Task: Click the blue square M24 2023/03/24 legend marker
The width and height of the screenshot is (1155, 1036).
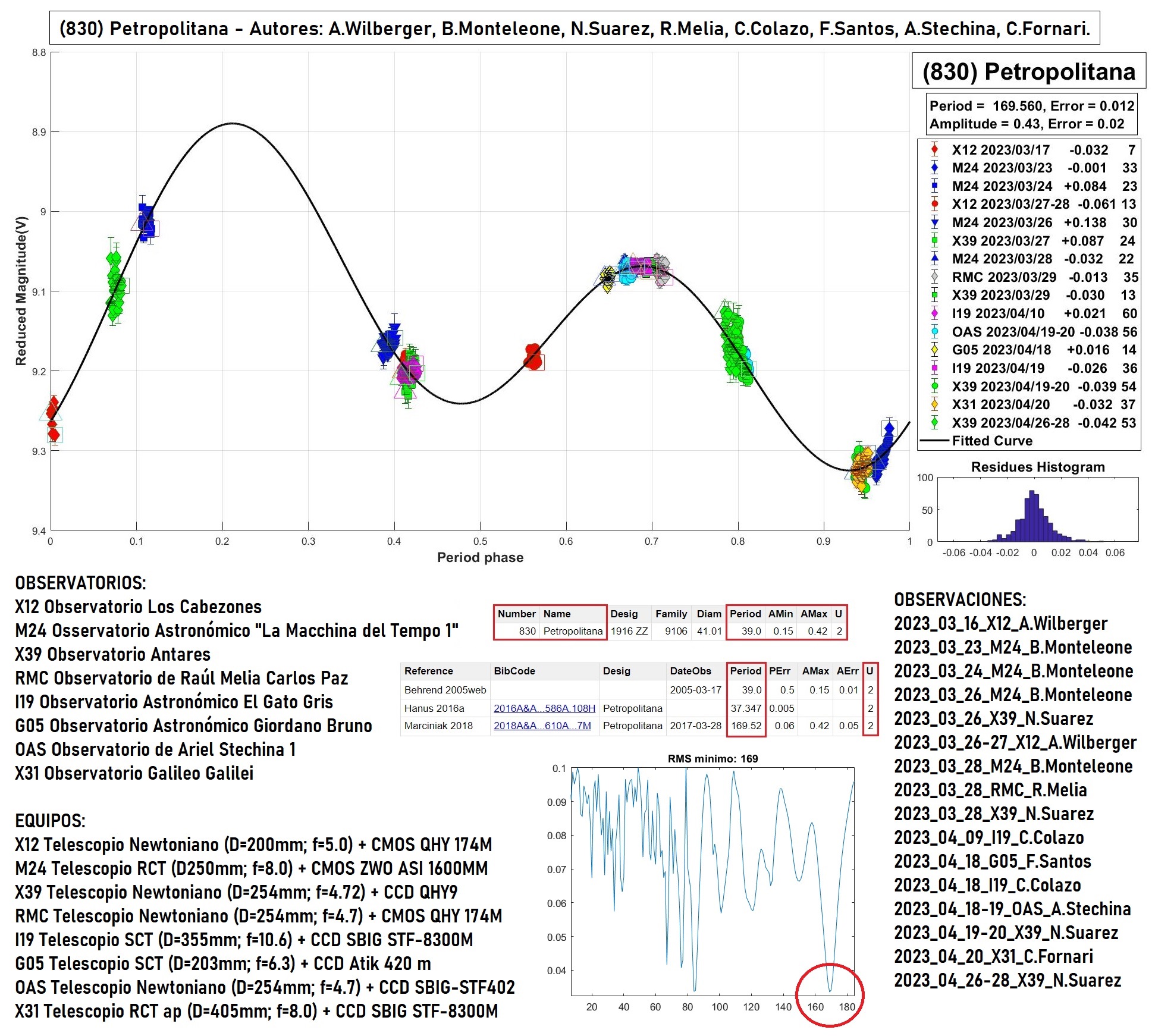Action: 934,186
